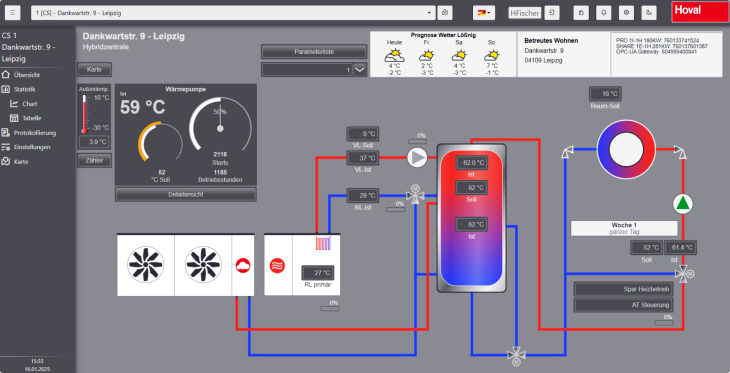Click the gray pump icon near VL-Ist
Image resolution: width=730 pixels, height=373 pixels.
tap(417, 157)
